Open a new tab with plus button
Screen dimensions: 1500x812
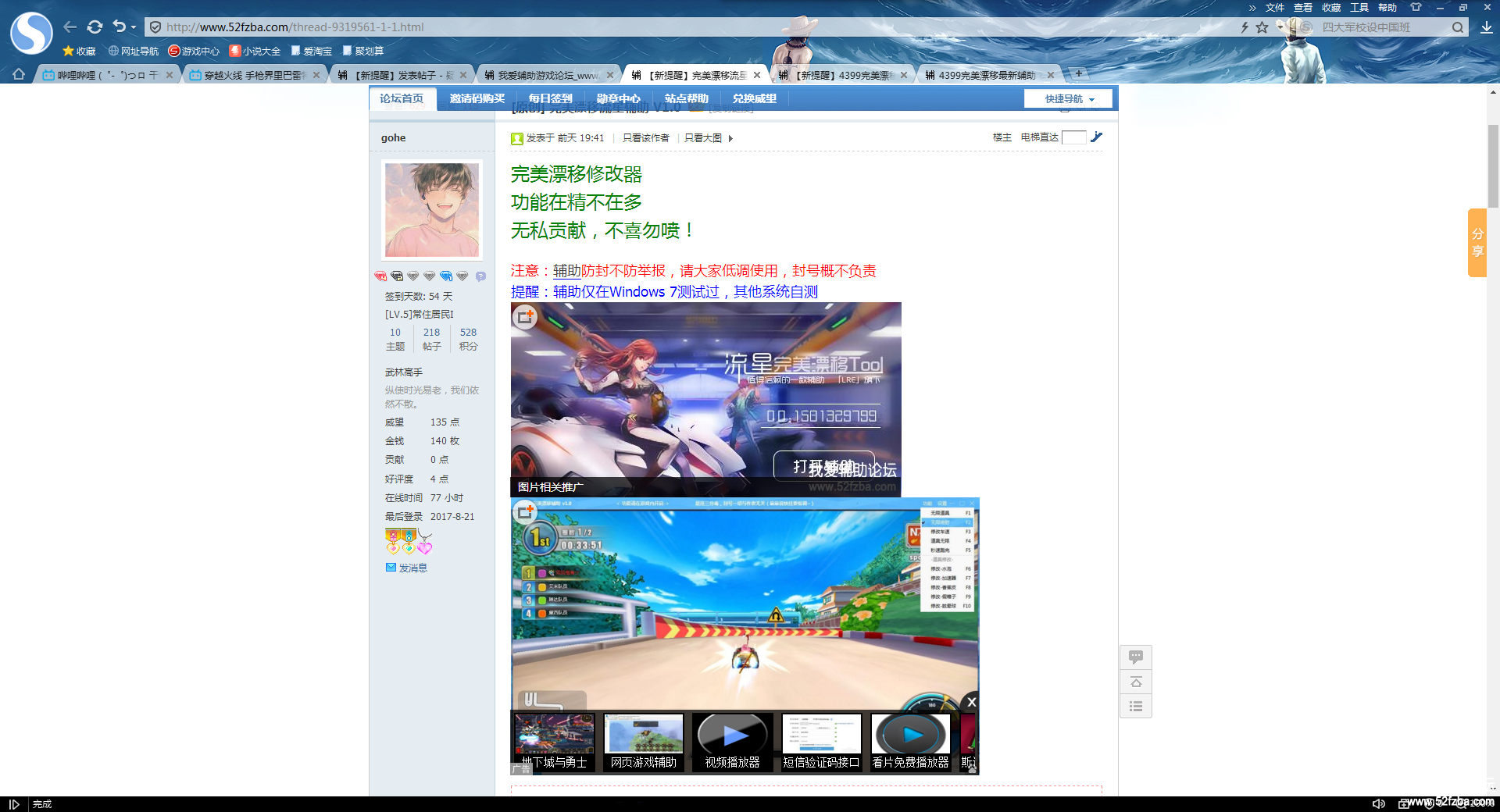[x=1079, y=73]
